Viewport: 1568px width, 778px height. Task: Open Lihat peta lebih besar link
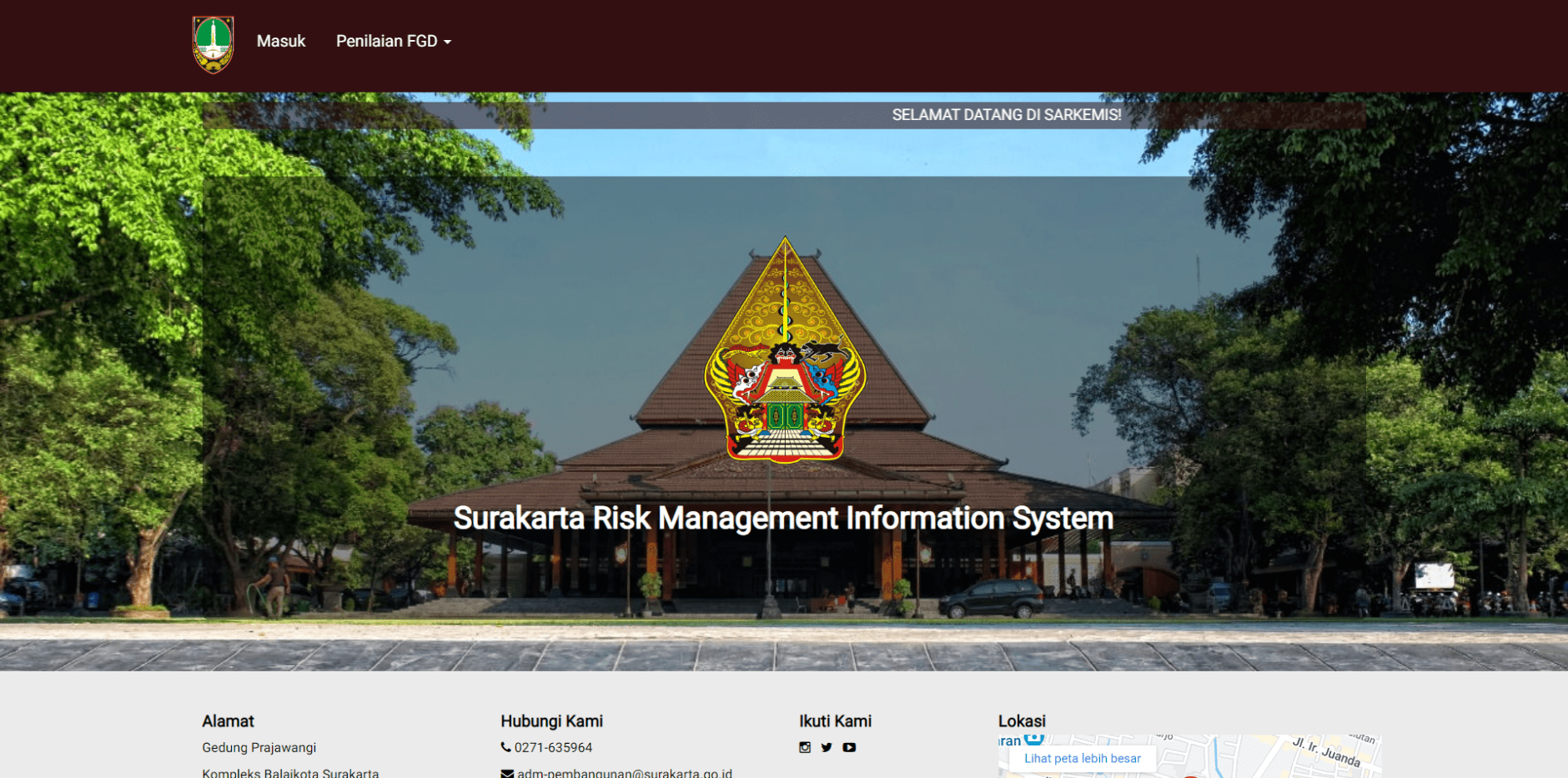(1081, 759)
